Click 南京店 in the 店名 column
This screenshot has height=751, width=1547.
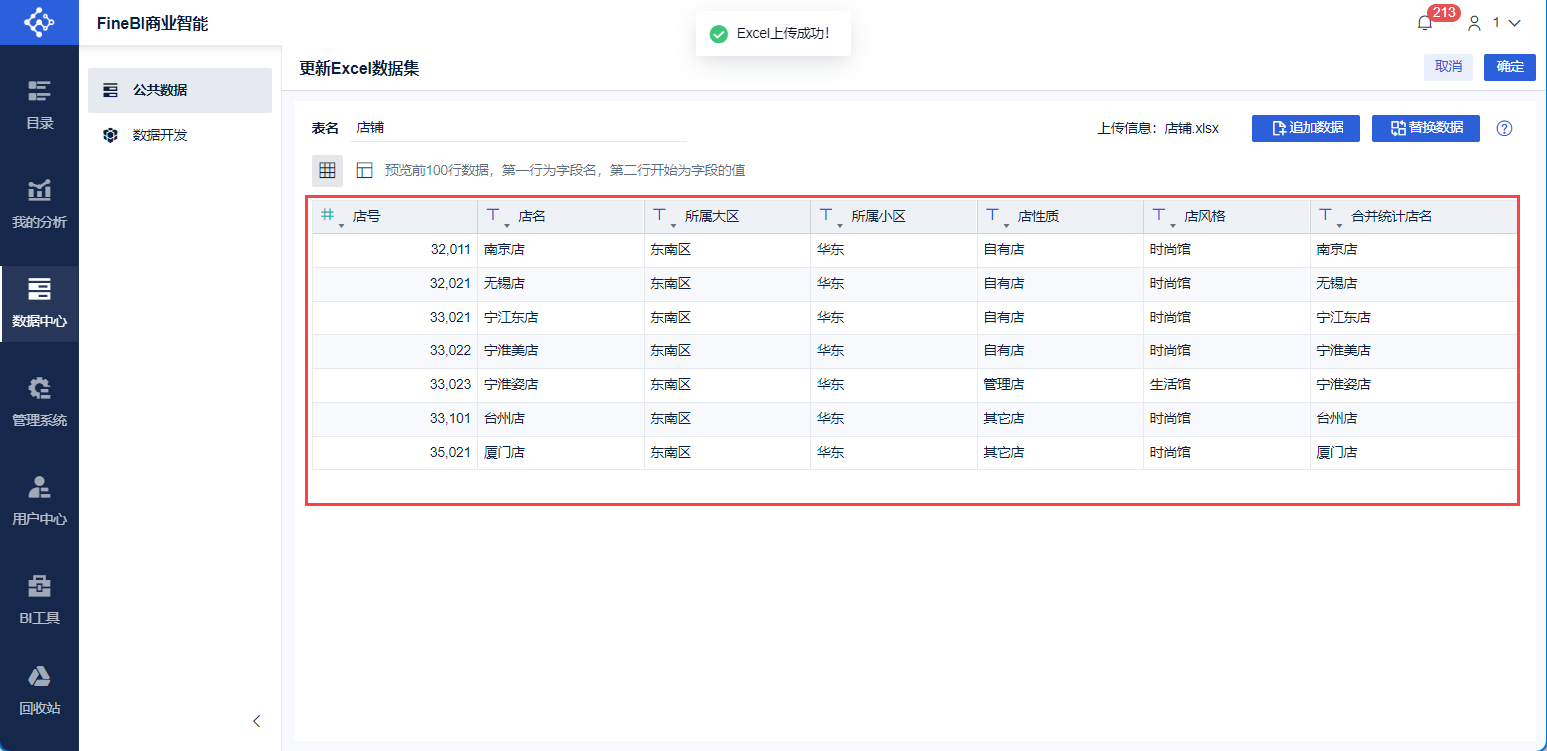[x=504, y=250]
